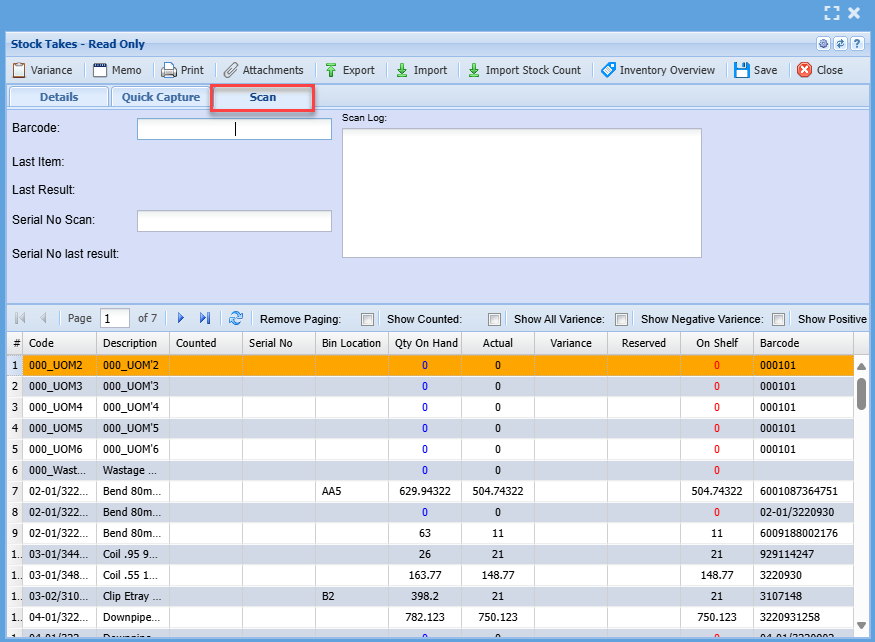Jump to the last page arrow
This screenshot has height=642, width=875.
[205, 318]
